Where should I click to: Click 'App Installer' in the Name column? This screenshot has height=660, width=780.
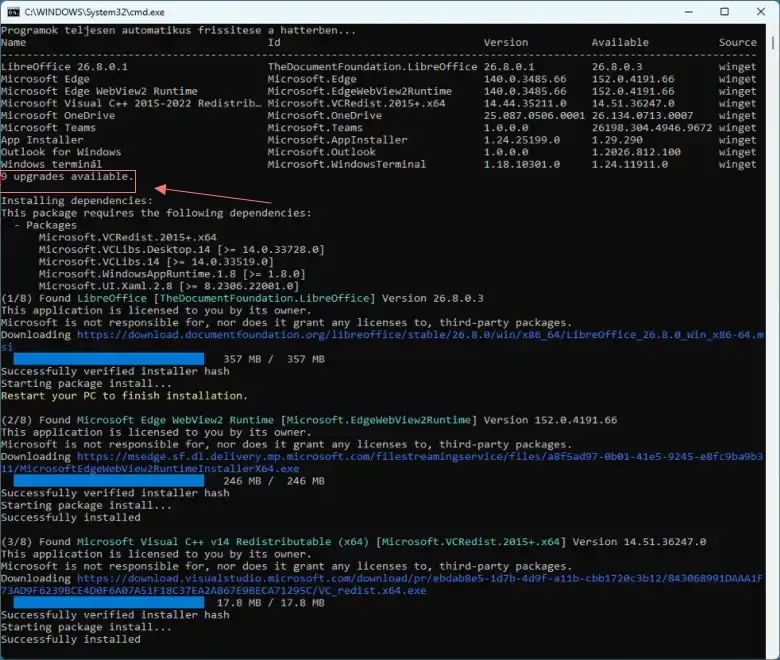pos(42,140)
